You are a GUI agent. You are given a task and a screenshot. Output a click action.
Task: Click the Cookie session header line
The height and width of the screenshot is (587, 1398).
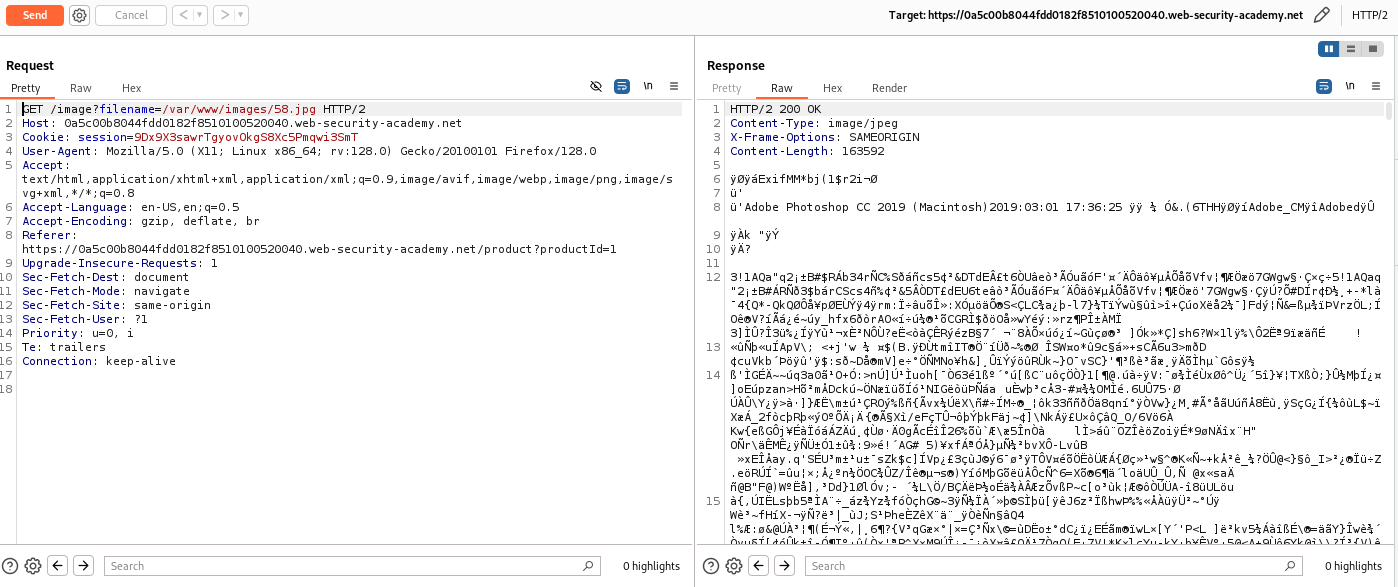[190, 137]
